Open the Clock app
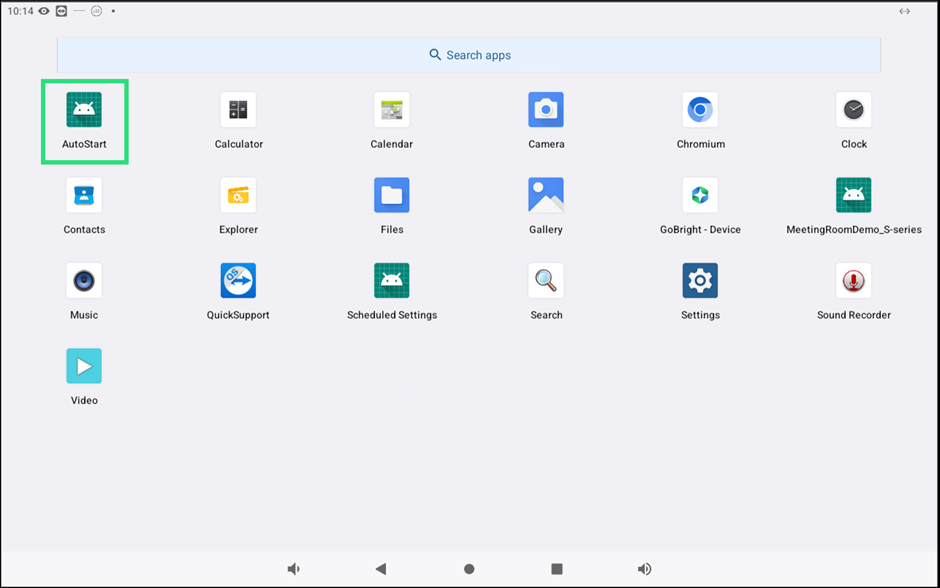Viewport: 940px width, 588px height. pos(853,110)
